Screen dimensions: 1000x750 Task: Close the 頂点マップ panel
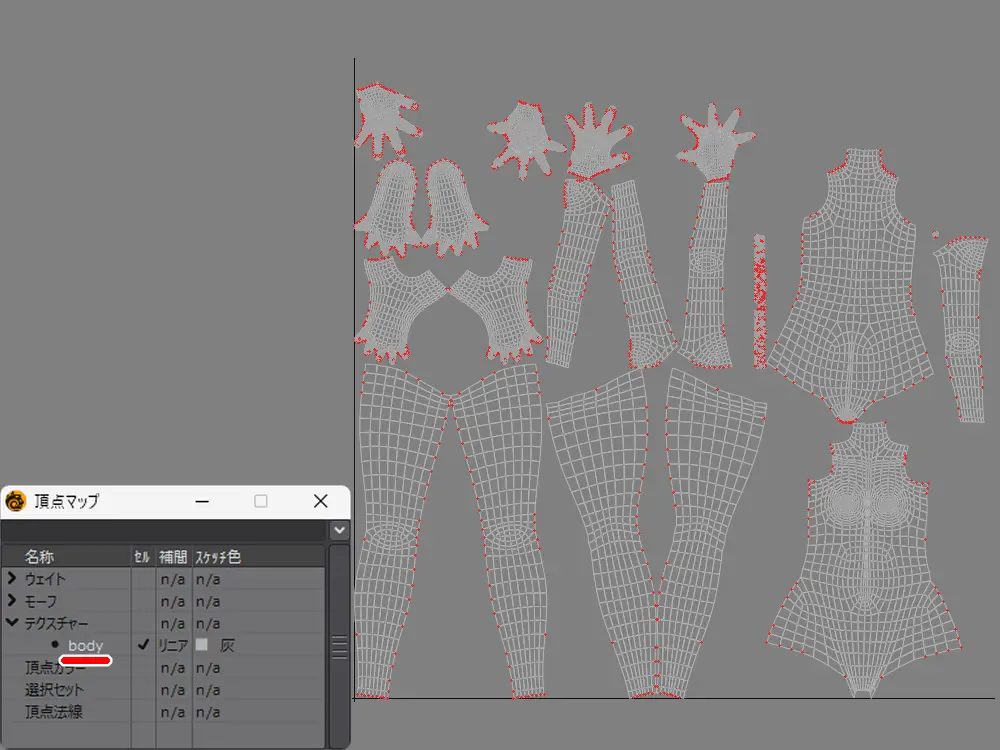pyautogui.click(x=320, y=501)
